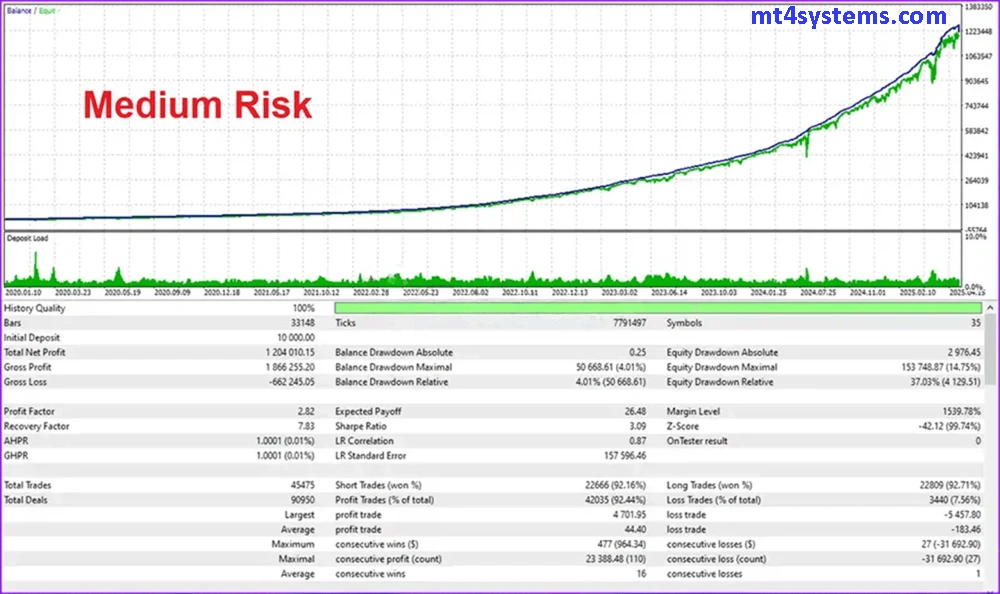Screen dimensions: 1000x594
Task: Click the green History Quality progress bar
Action: coord(657,309)
